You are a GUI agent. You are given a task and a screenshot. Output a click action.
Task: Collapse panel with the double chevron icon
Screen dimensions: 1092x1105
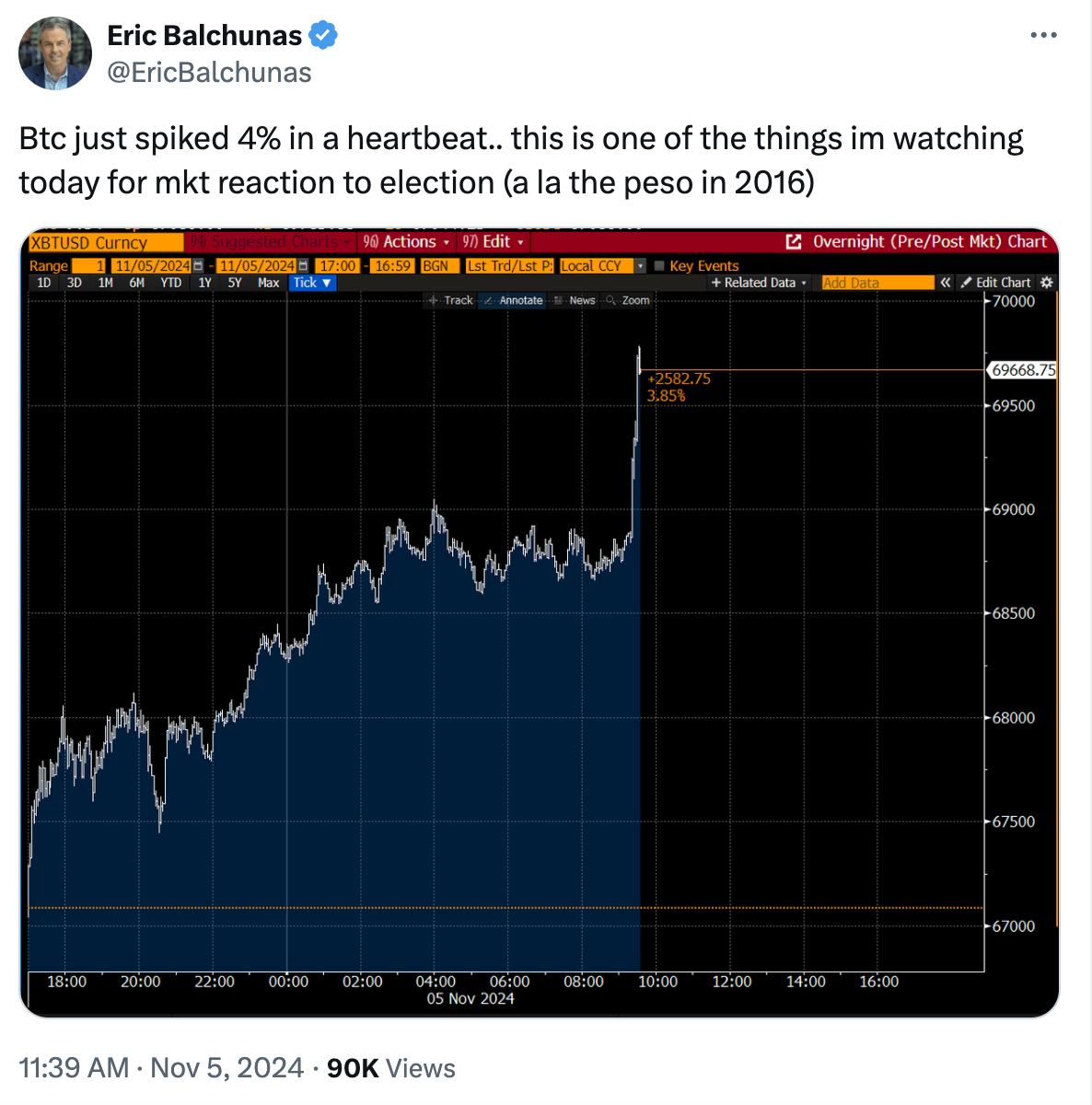pos(945,283)
